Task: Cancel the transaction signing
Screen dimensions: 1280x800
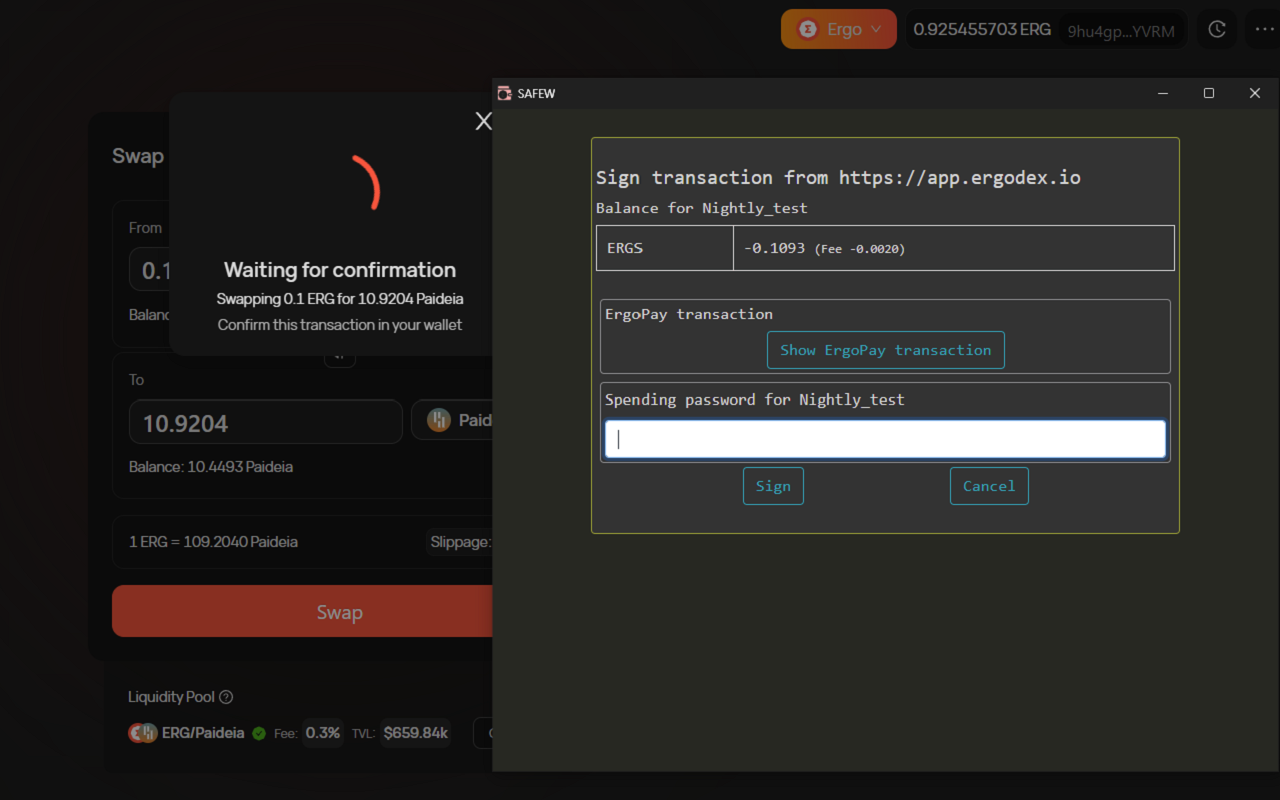Action: [x=988, y=486]
